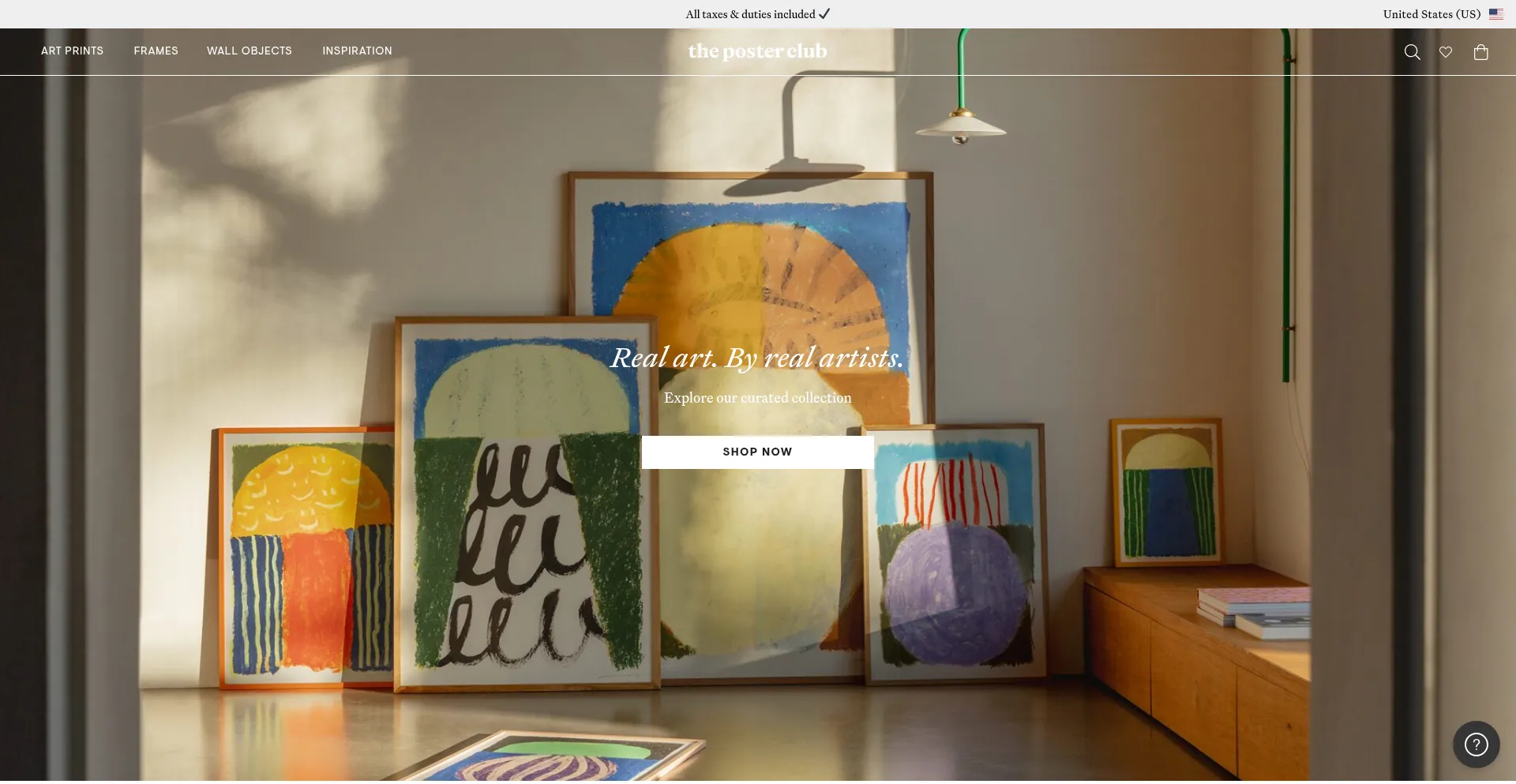Open the search magnifier icon

click(x=1412, y=52)
